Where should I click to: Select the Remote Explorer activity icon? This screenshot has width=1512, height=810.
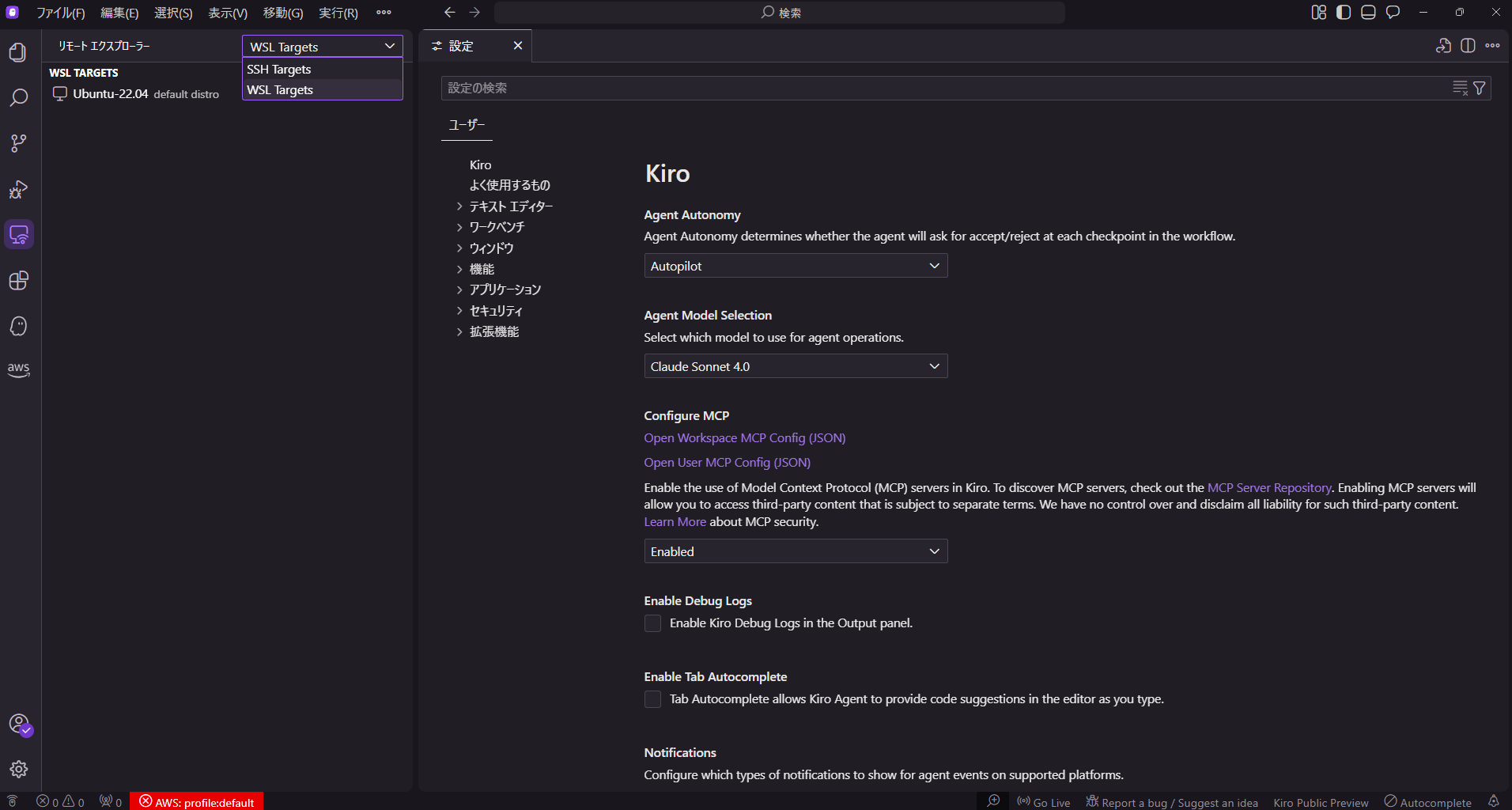coord(18,235)
